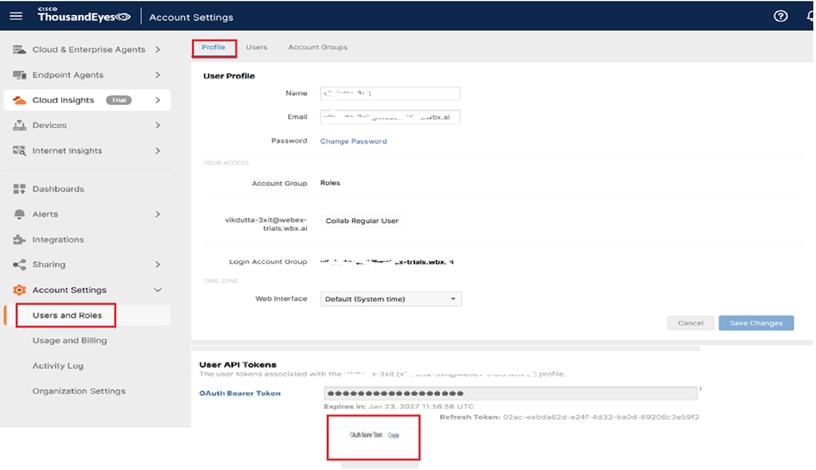Click the token expiry date text
This screenshot has width=816, height=470.
420,406
